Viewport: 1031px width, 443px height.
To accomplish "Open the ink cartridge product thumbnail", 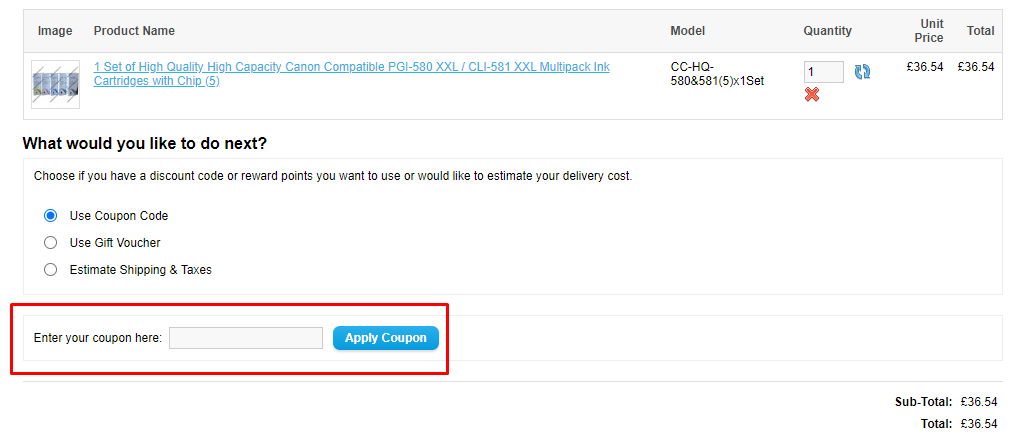I will pyautogui.click(x=55, y=84).
